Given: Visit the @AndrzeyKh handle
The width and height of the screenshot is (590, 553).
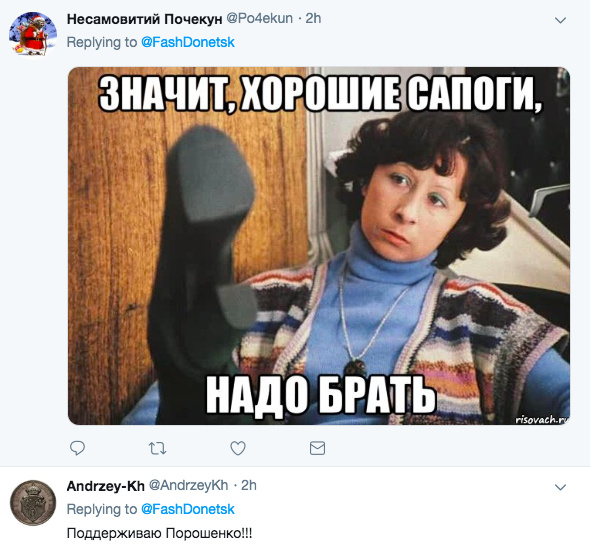Looking at the screenshot, I should click(189, 486).
